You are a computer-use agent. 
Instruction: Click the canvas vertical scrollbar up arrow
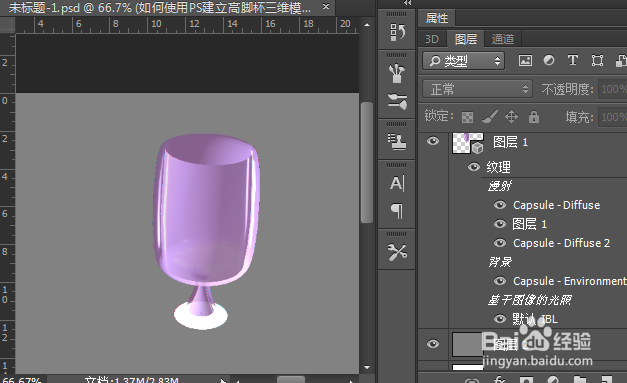pos(367,25)
